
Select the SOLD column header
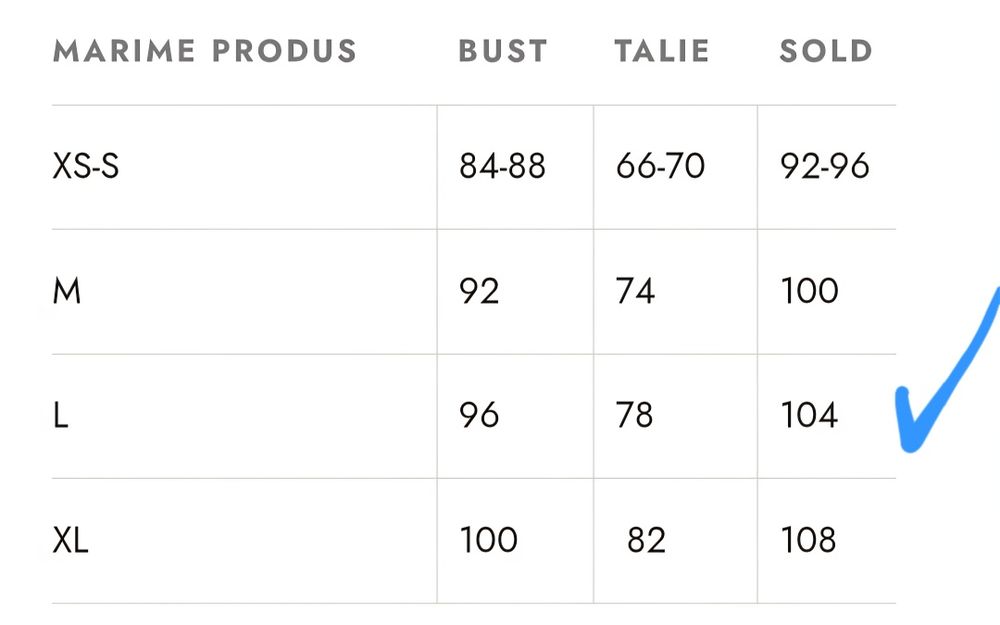coord(826,51)
